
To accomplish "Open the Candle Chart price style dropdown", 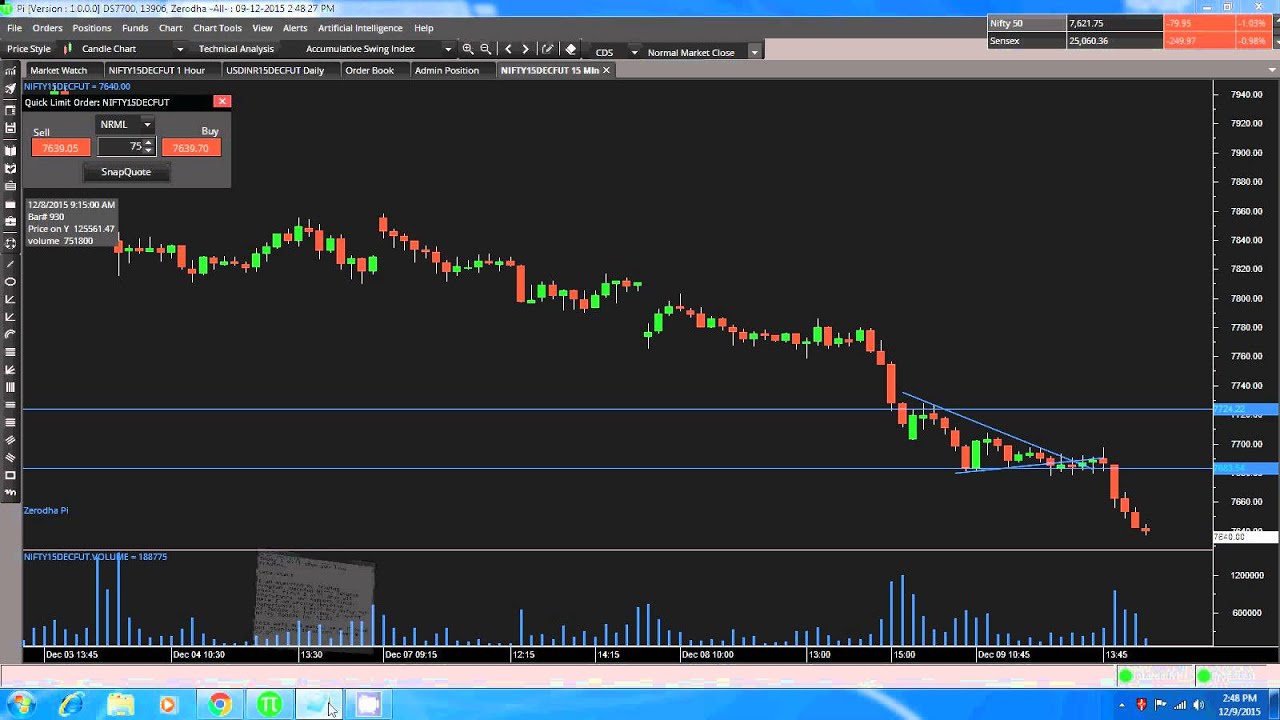I will 180,49.
